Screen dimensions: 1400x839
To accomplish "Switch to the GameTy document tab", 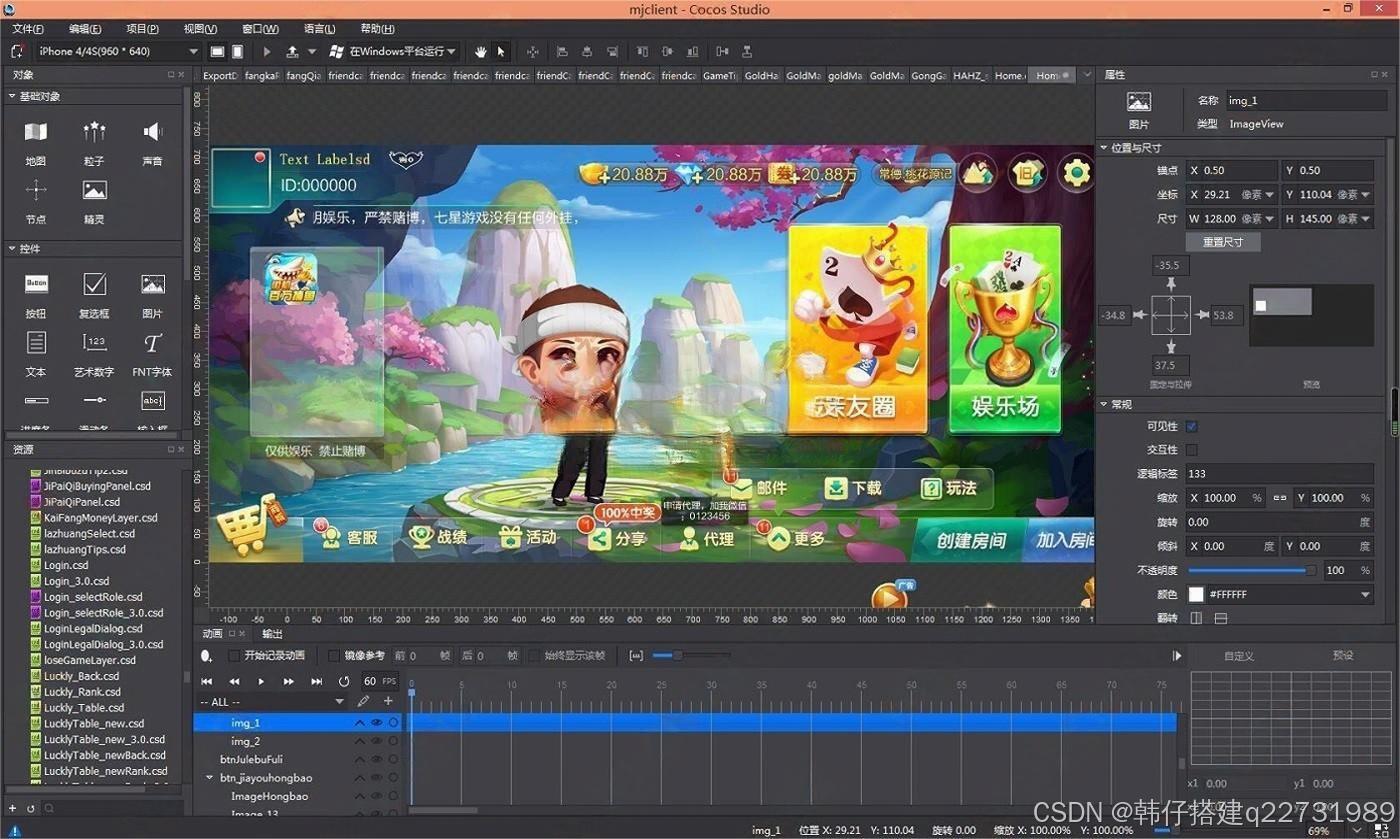I will pos(720,75).
